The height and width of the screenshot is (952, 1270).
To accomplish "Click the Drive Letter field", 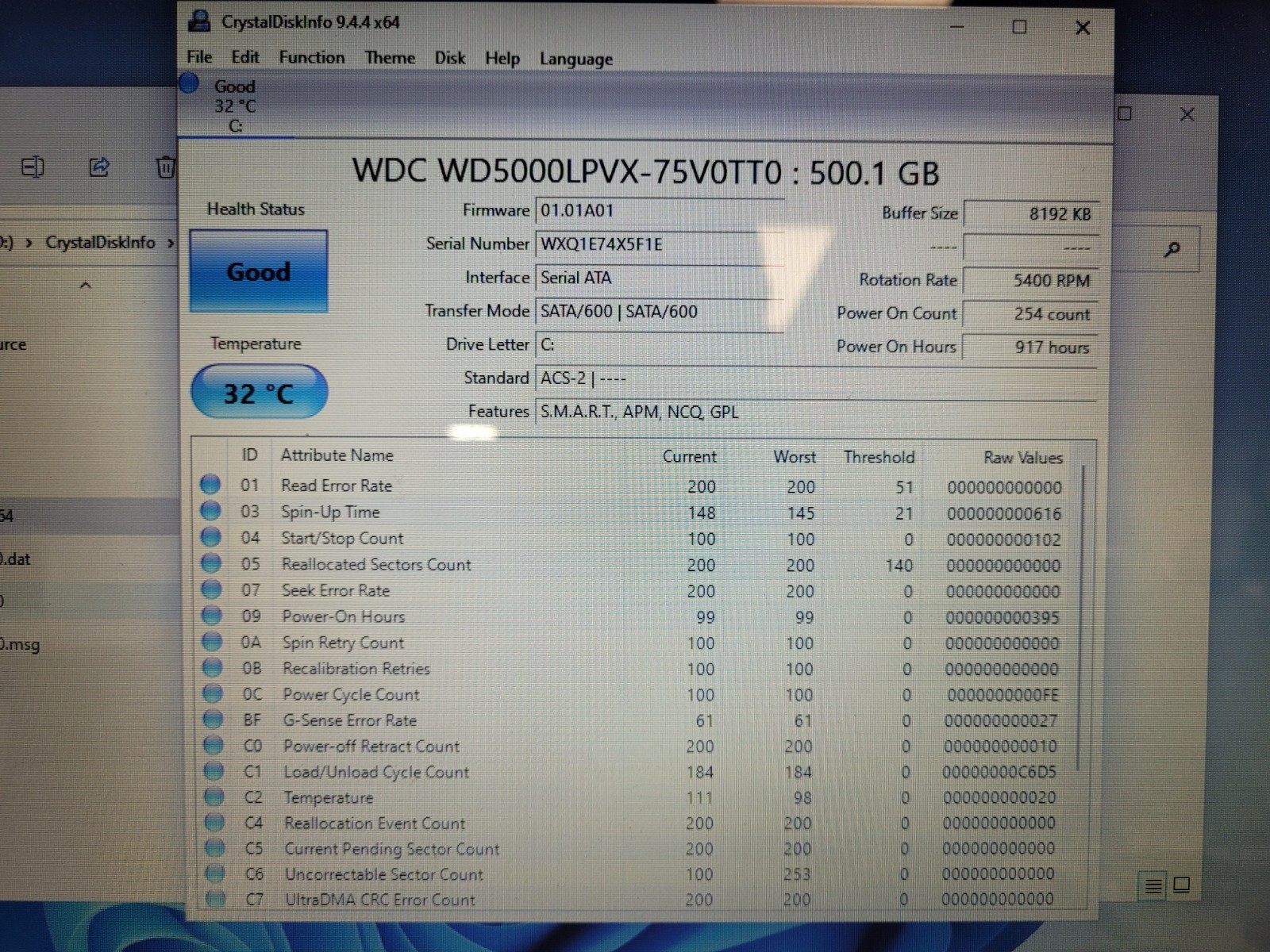I will pyautogui.click(x=660, y=344).
